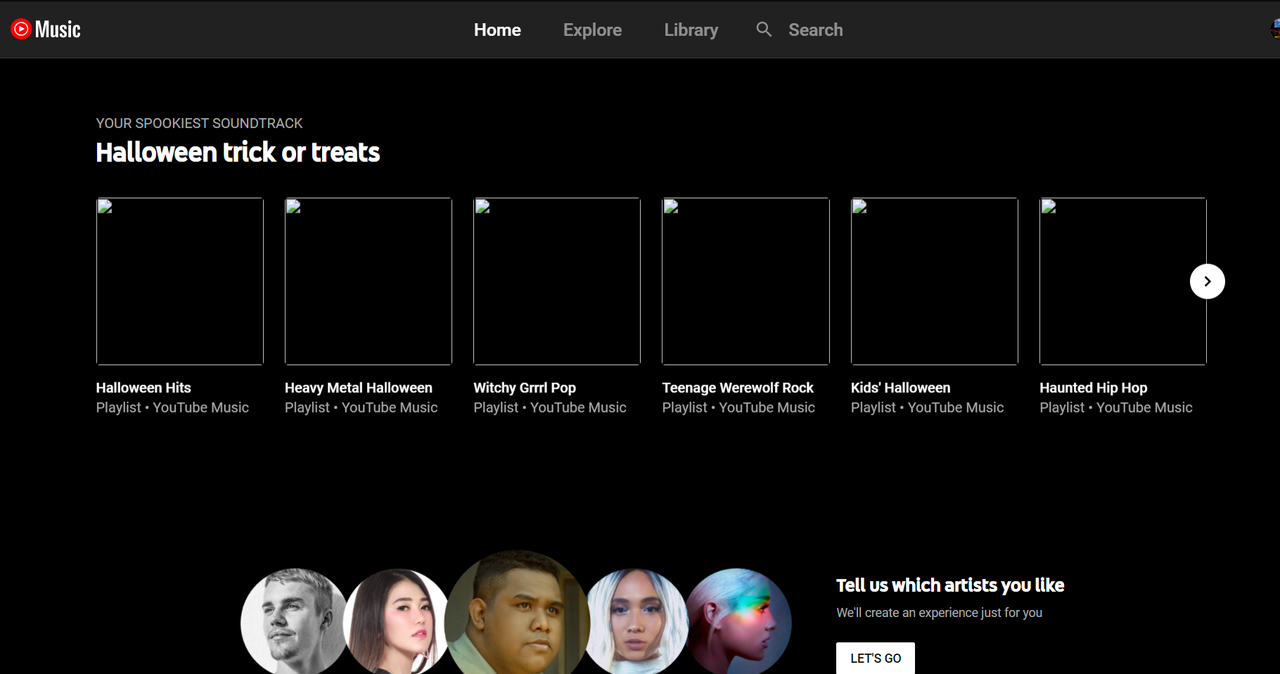Click the Search text field
The image size is (1280, 674).
tap(815, 30)
